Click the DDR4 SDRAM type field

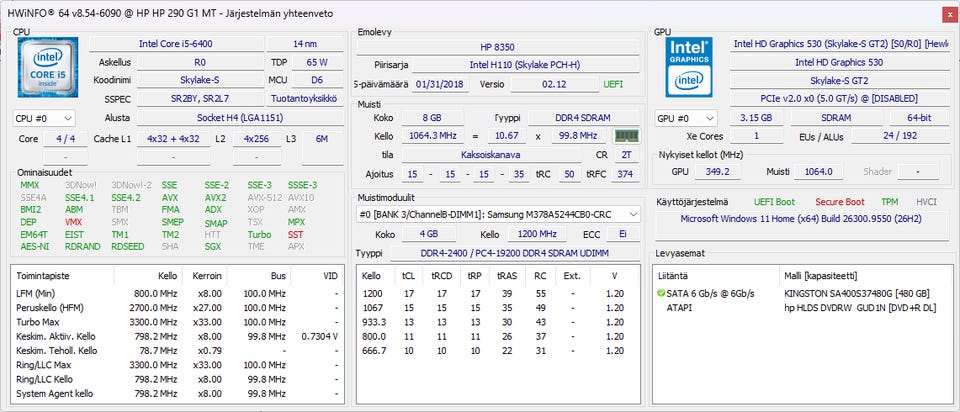tap(583, 118)
